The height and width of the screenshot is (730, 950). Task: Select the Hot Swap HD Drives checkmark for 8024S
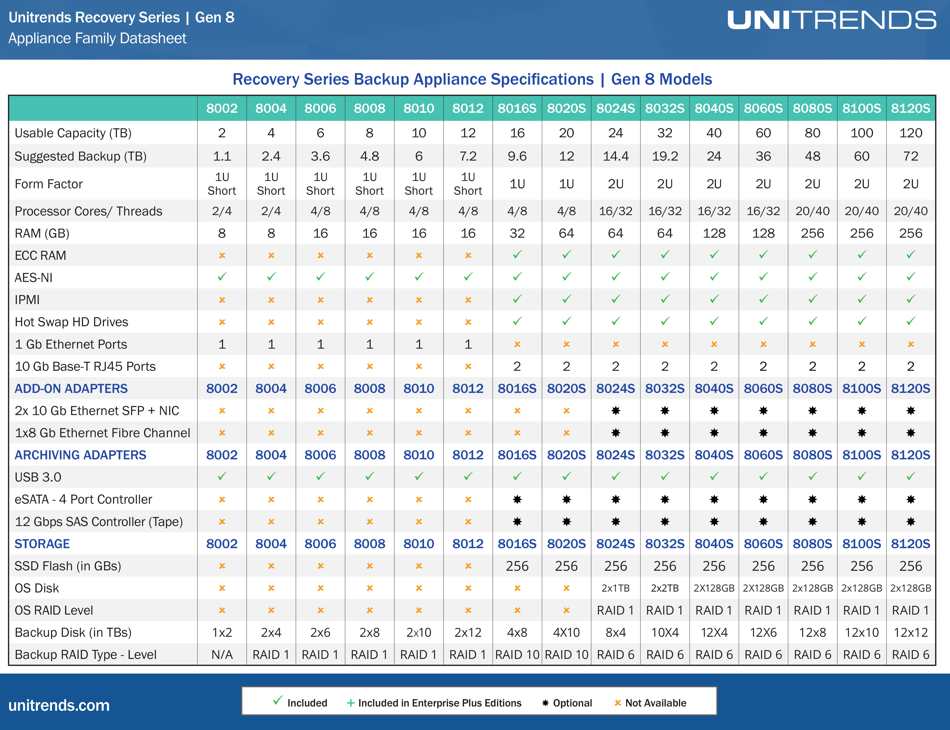615,321
